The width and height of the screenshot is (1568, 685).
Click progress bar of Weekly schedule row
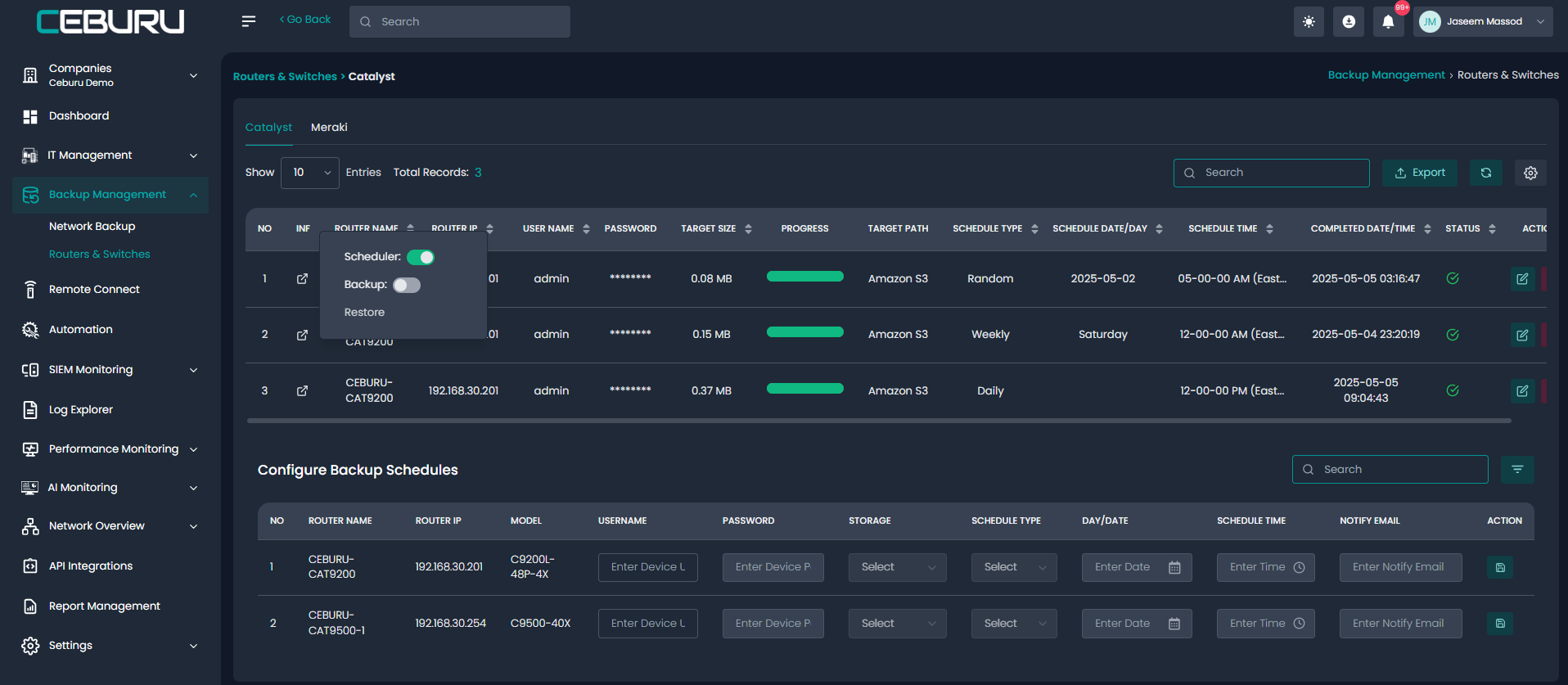point(805,332)
